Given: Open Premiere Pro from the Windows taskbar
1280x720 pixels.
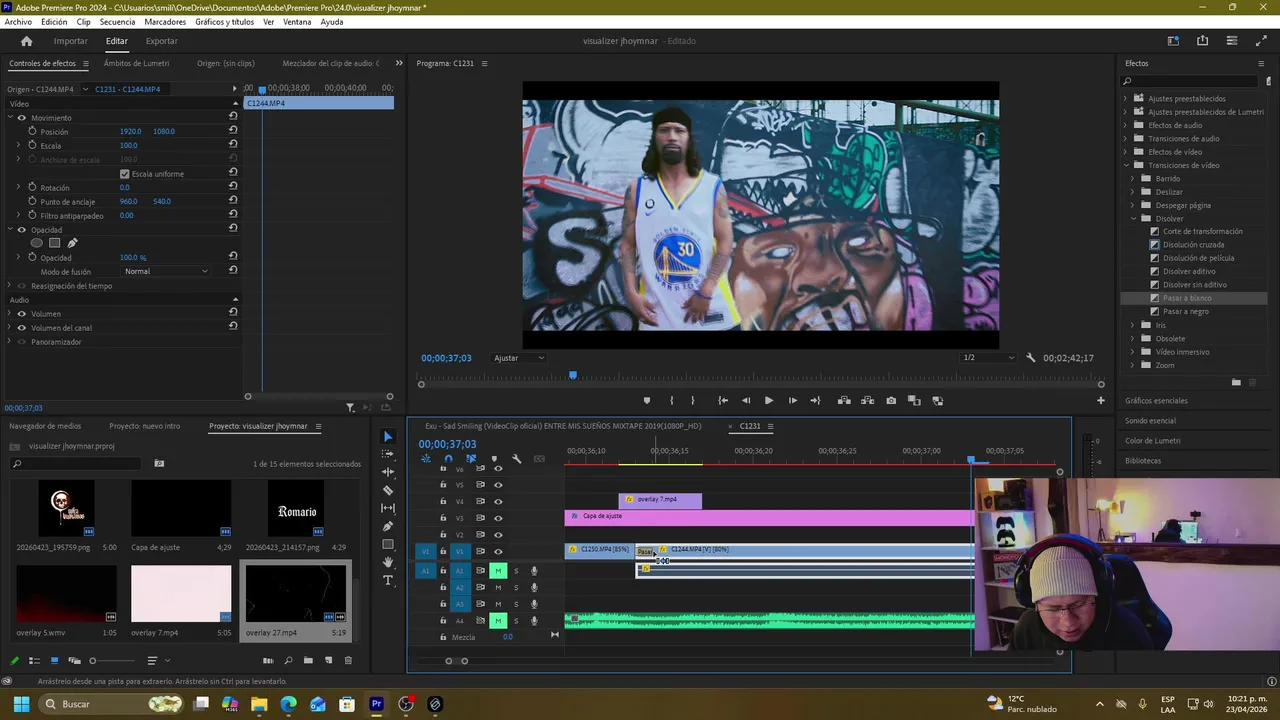Looking at the screenshot, I should pos(376,704).
